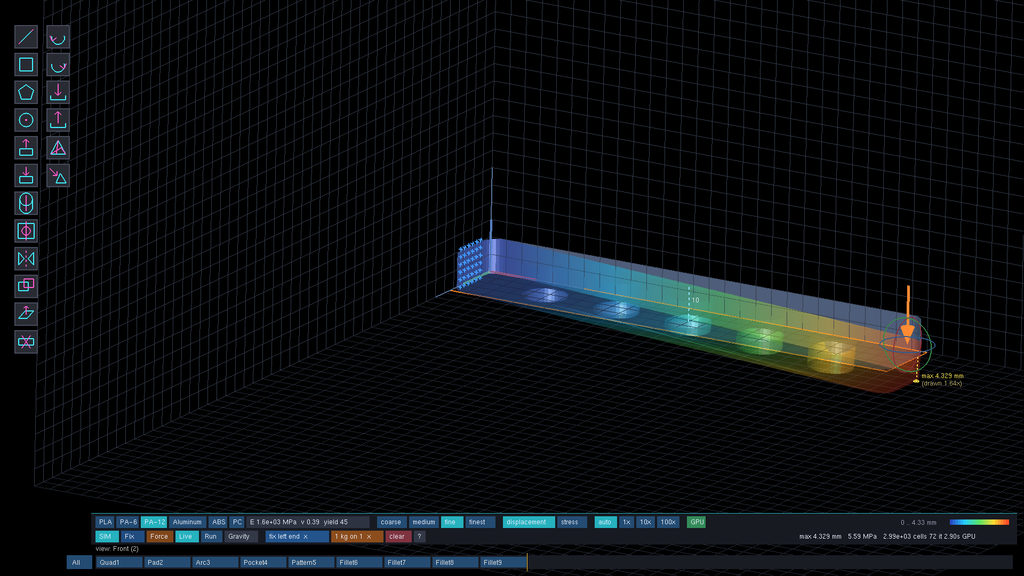Choose PA-12 material
Screen dimensions: 1024x576
coord(154,522)
